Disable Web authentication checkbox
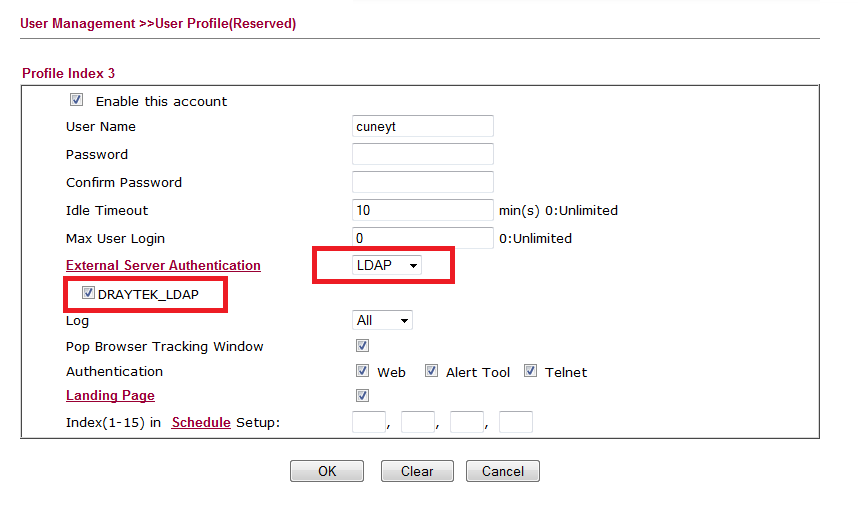Screen dimensions: 858x517 [362, 371]
